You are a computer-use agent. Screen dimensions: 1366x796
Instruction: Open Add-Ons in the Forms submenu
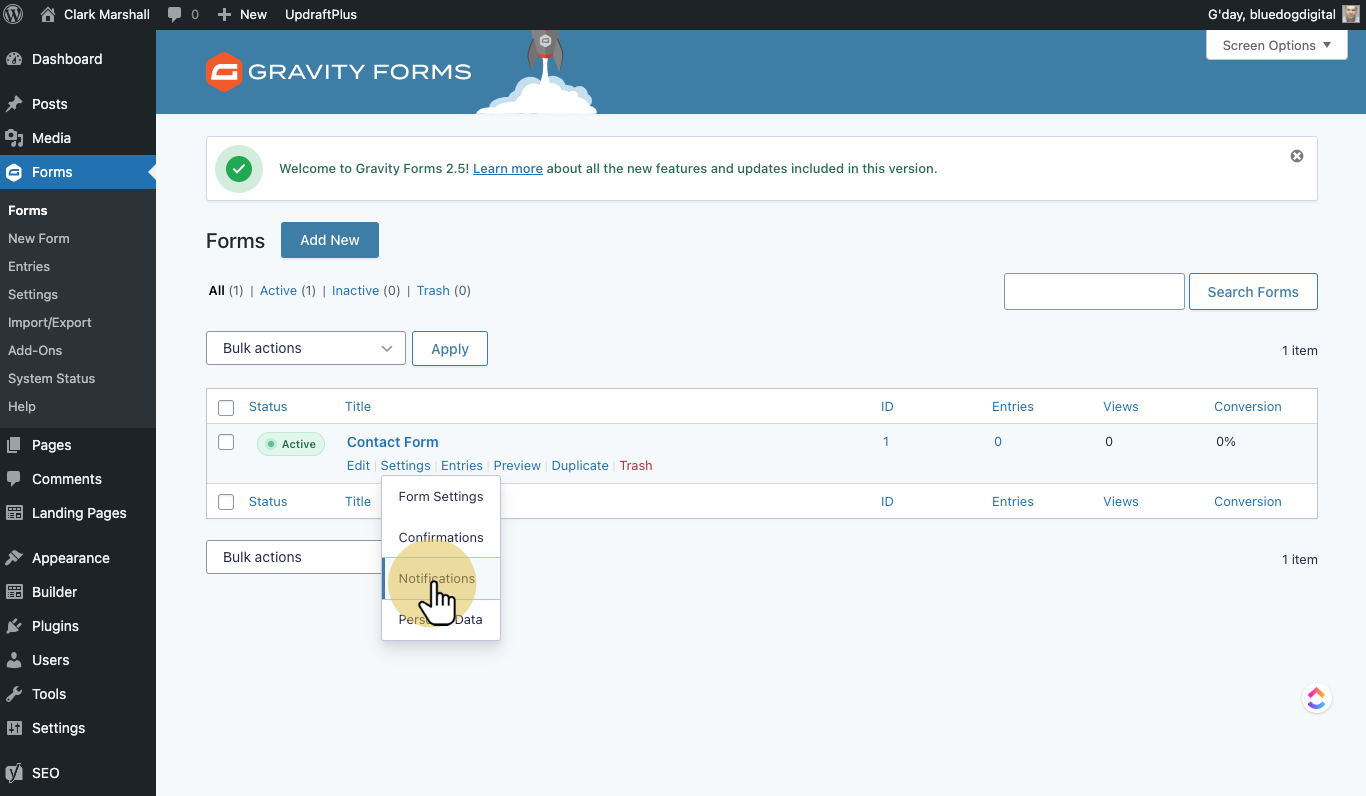(35, 350)
